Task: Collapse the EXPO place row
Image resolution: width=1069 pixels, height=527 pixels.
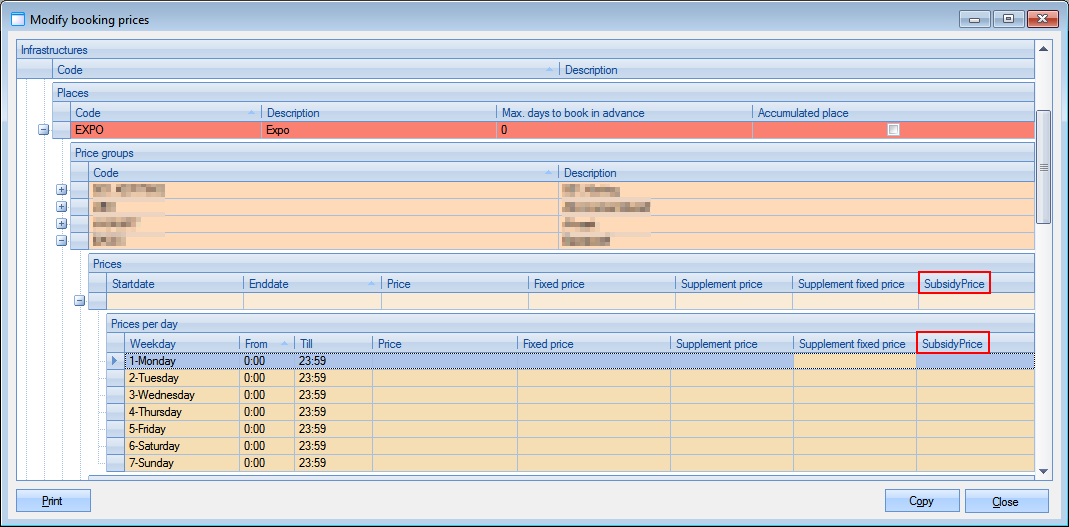Action: point(43,130)
